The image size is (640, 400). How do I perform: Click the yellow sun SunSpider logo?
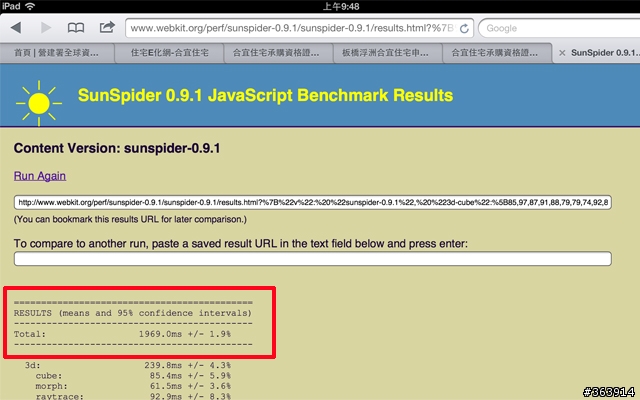(x=39, y=103)
